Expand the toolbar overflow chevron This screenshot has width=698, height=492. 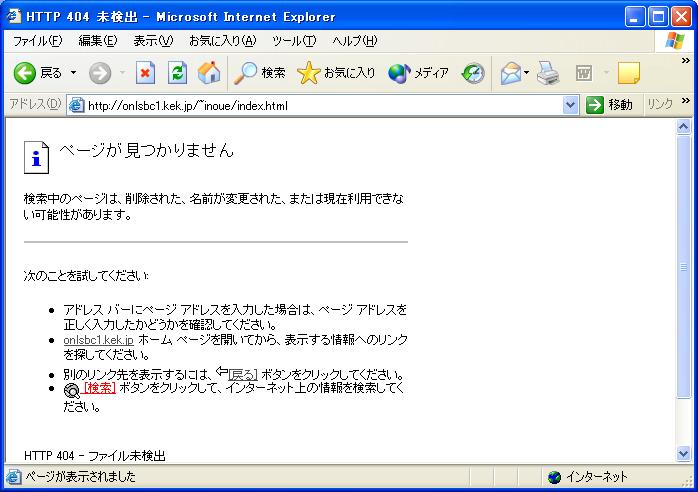point(686,61)
